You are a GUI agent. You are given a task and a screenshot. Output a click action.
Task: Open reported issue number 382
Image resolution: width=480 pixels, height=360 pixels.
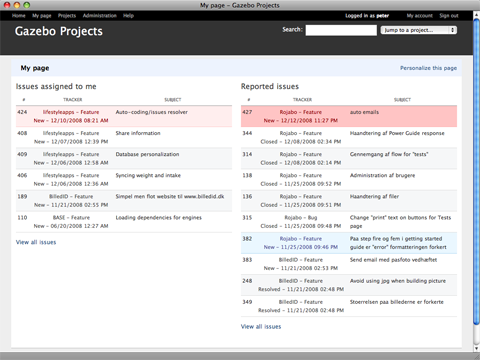(247, 238)
